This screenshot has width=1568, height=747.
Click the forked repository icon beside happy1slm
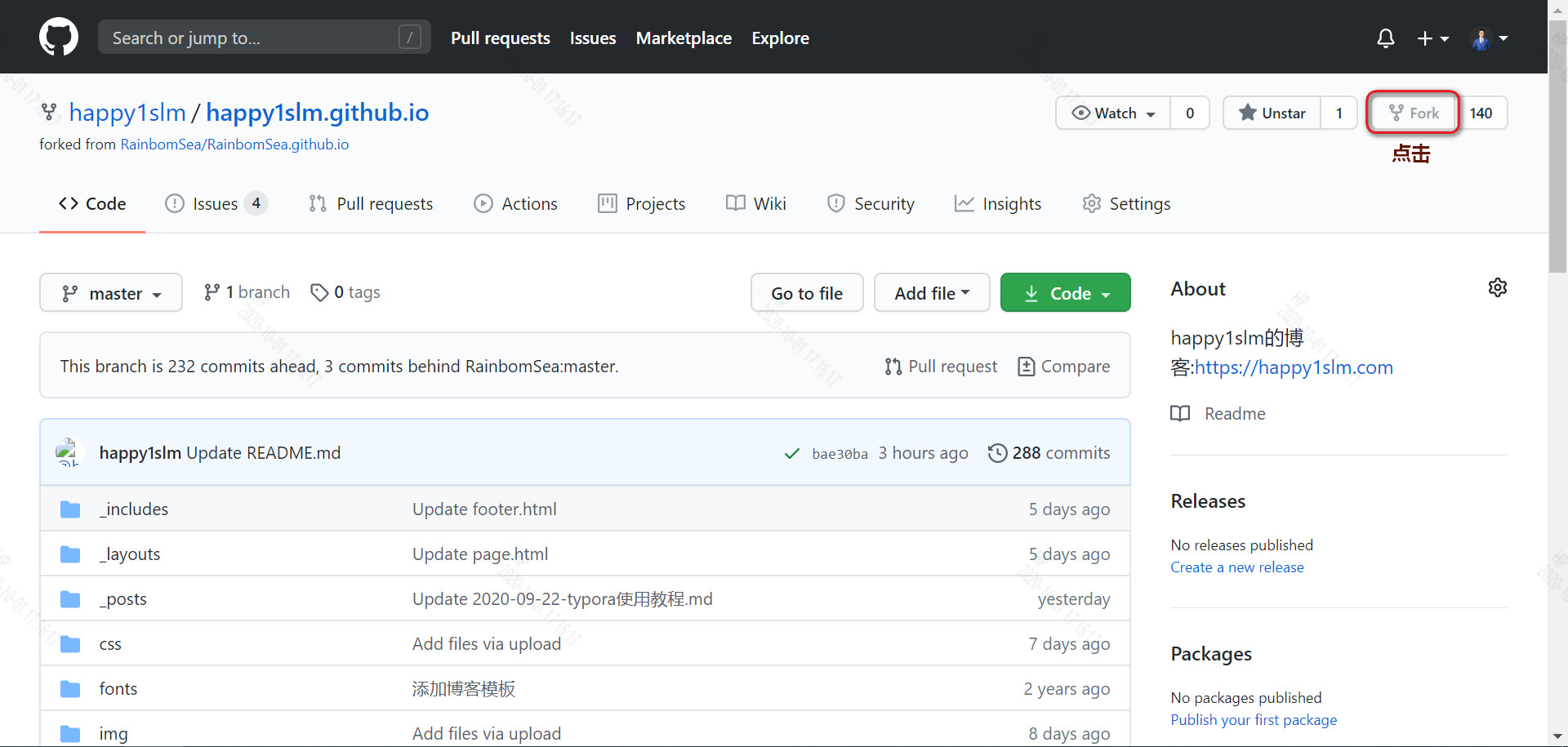coord(49,113)
